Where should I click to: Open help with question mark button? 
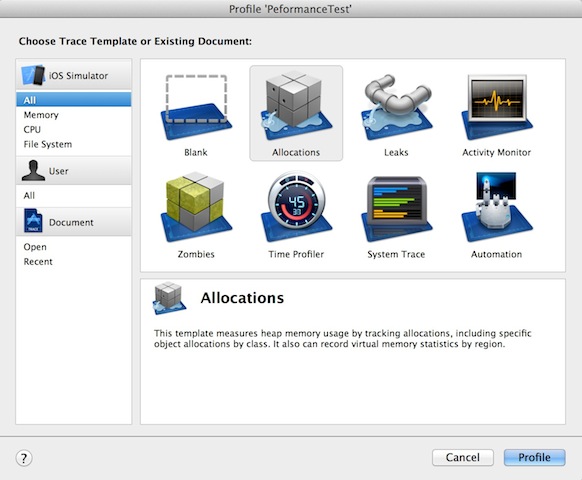[24, 458]
